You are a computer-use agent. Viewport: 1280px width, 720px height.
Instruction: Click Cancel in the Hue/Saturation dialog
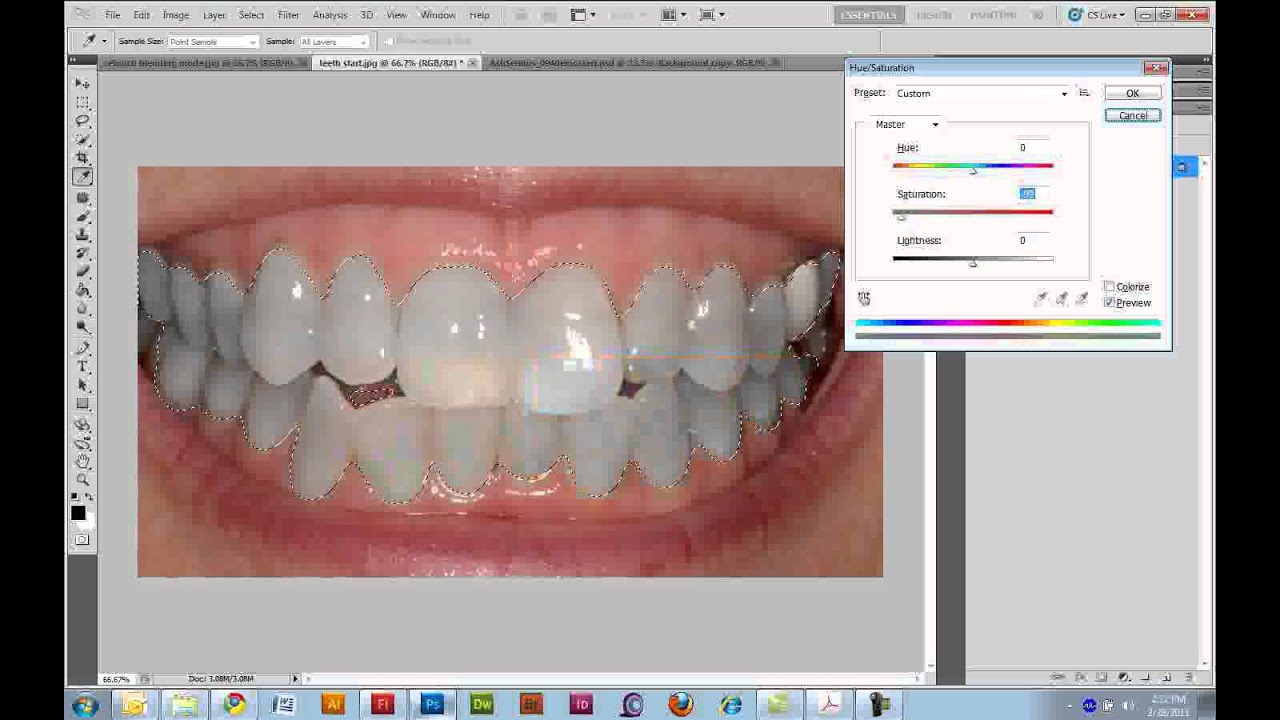click(1133, 116)
